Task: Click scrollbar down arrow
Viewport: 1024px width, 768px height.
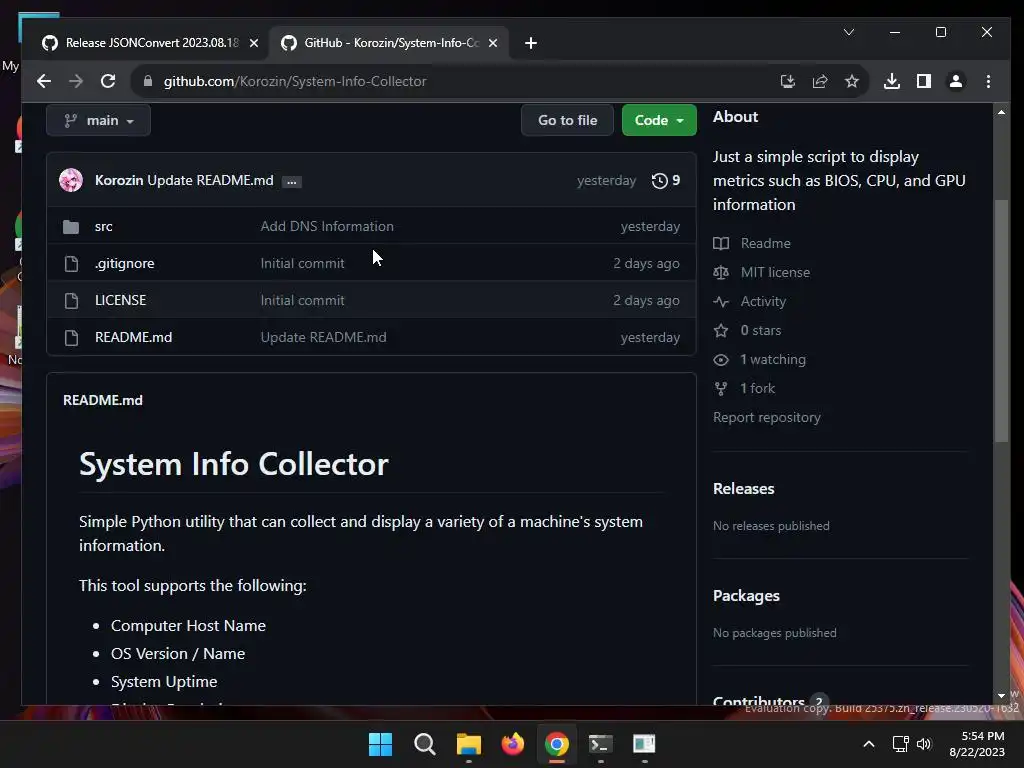Action: click(x=1001, y=696)
